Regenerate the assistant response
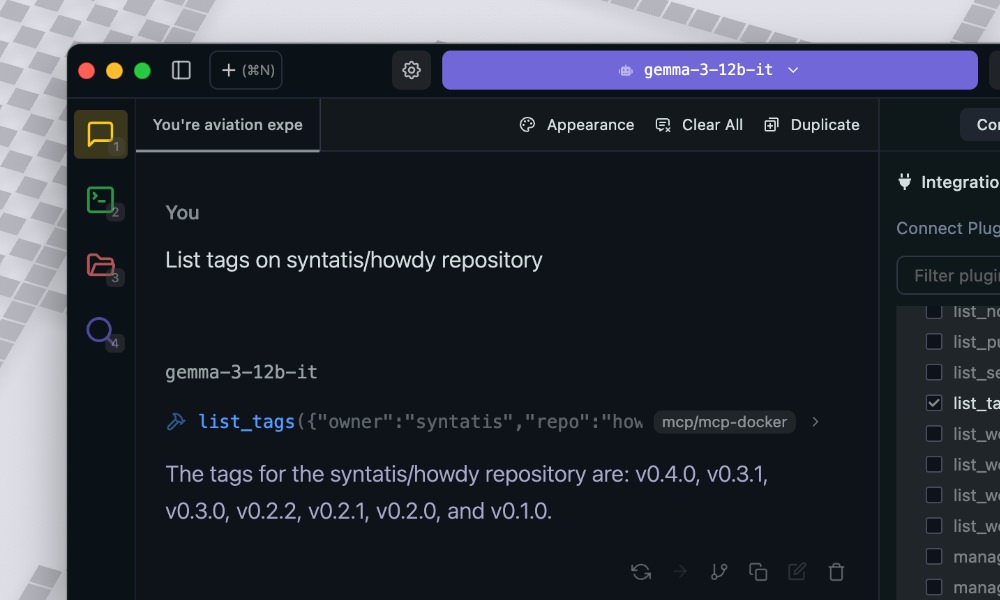 click(640, 571)
